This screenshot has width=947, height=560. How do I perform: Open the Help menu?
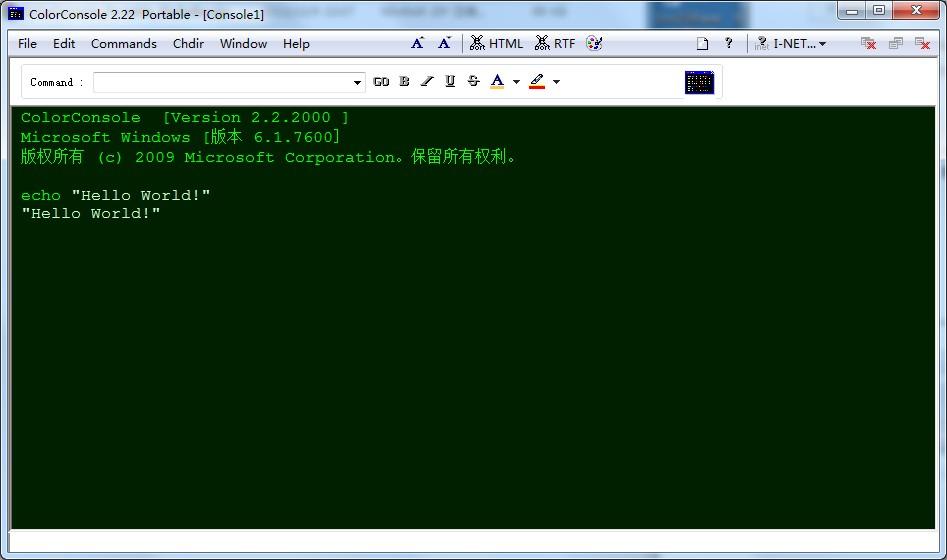click(296, 43)
